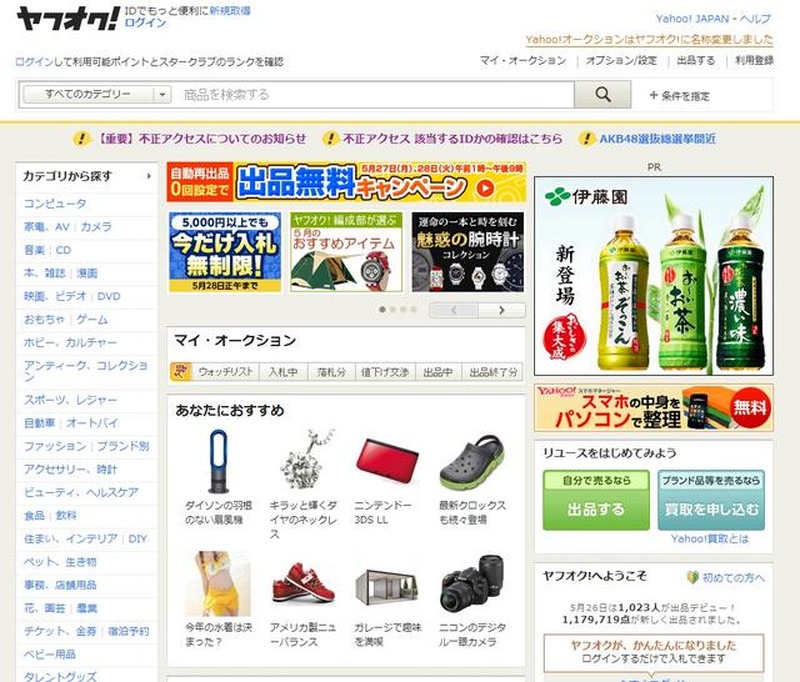800x682 pixels.
Task: Click the beginner mark icon near 初めての方へ
Action: coord(692,577)
